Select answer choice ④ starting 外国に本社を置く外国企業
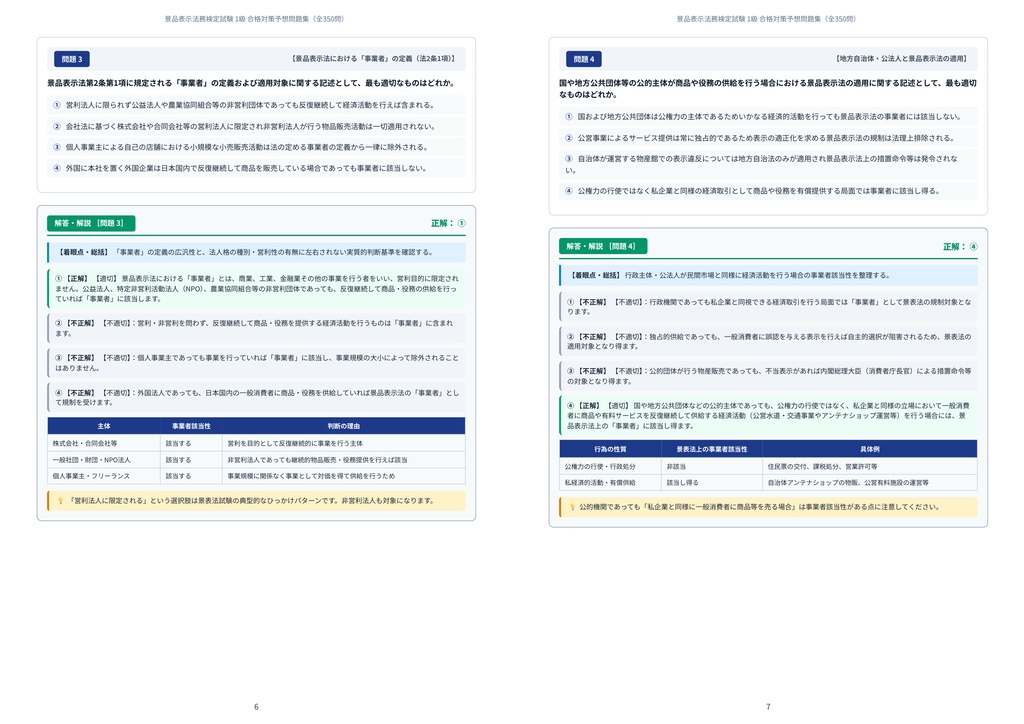This screenshot has width=1024, height=724. (256, 168)
